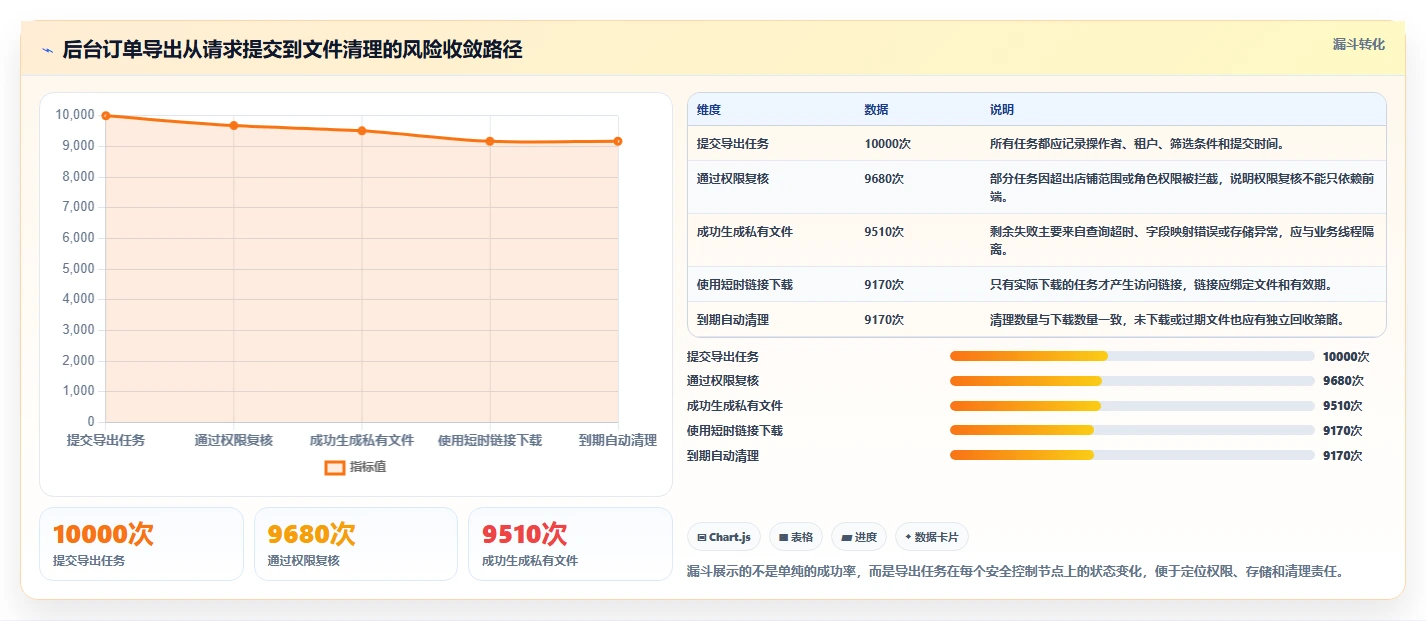
Task: Click the chart data point for 到期自动清理
Action: tap(618, 141)
